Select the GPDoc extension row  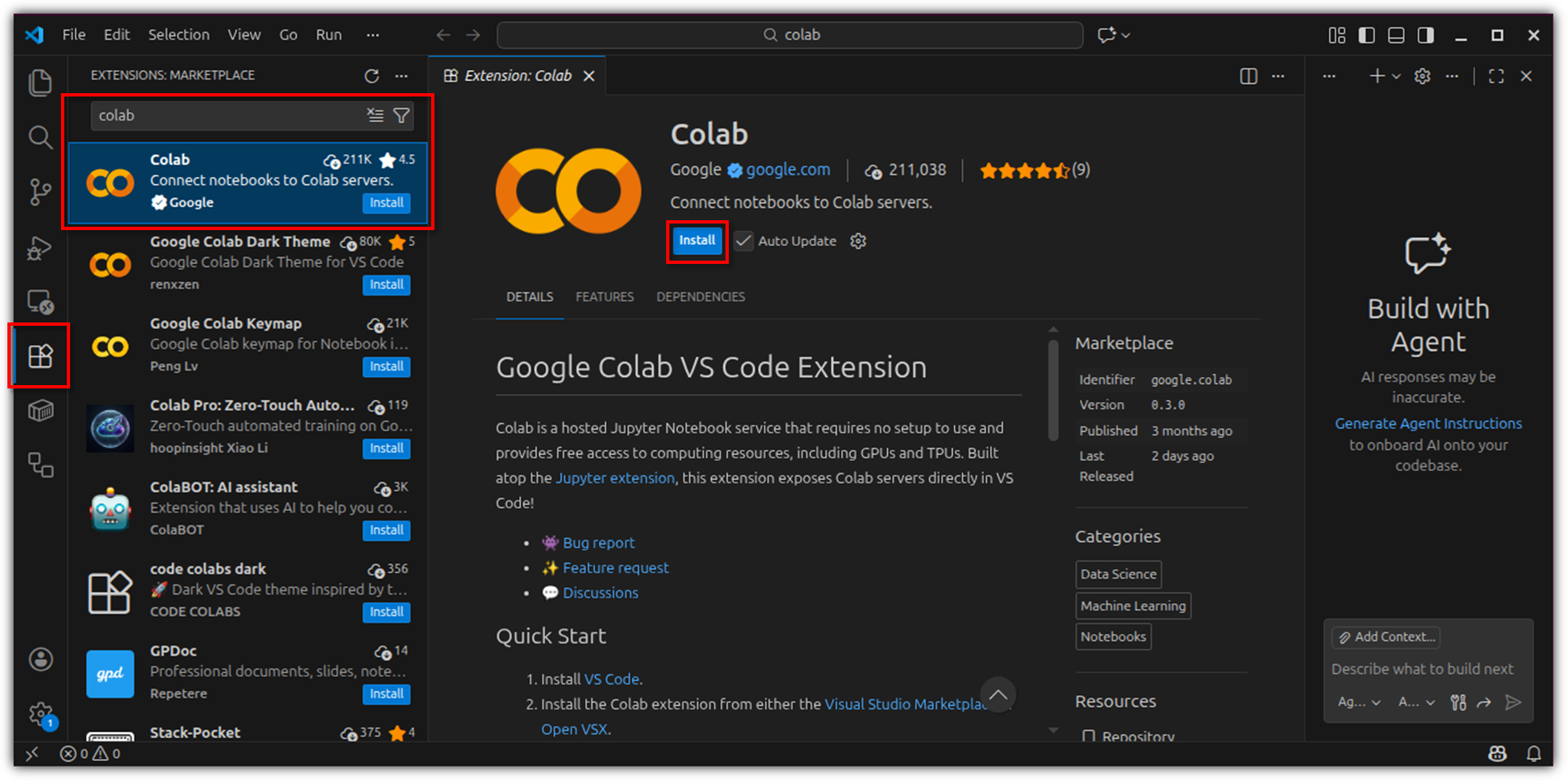[x=248, y=673]
